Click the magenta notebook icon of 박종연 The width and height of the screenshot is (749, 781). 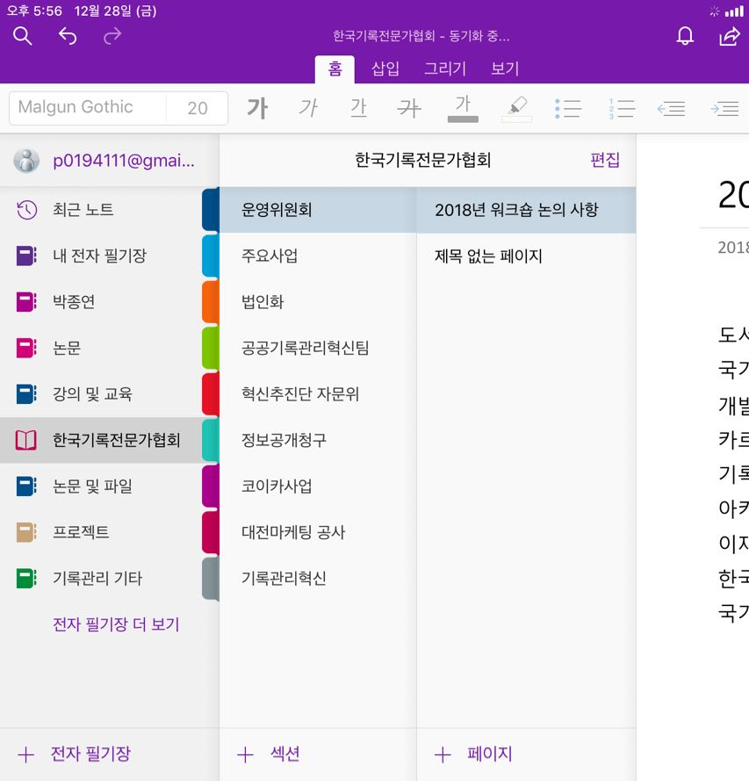coord(26,301)
